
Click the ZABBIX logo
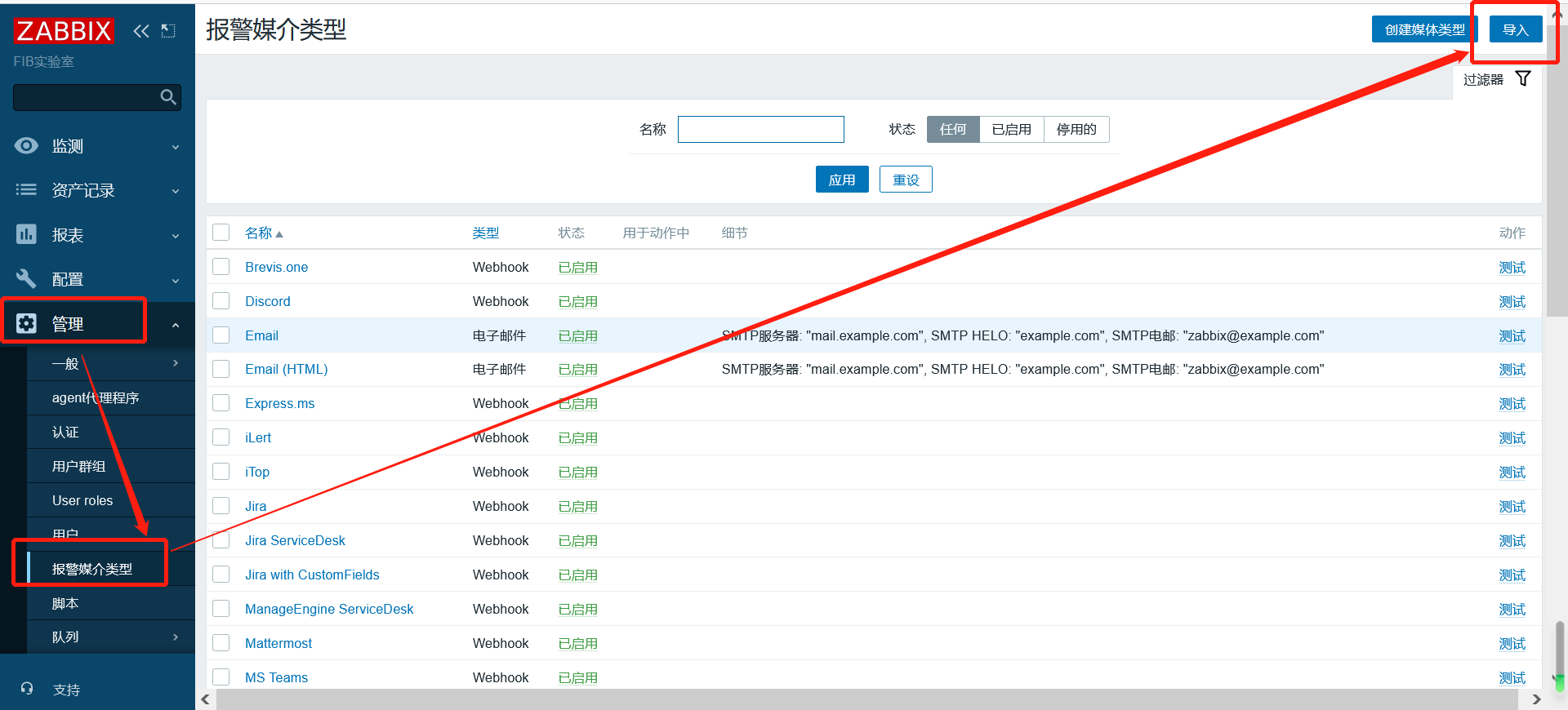pos(63,31)
